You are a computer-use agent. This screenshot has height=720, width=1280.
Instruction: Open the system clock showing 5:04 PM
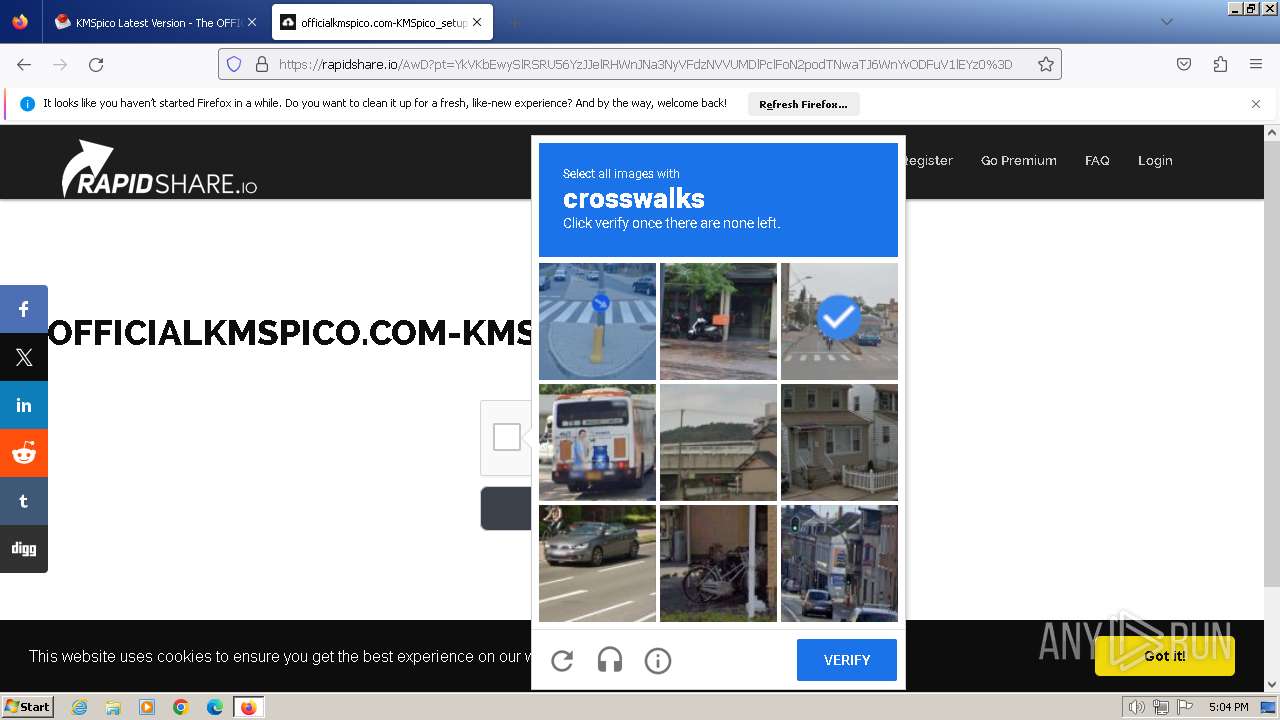1228,707
